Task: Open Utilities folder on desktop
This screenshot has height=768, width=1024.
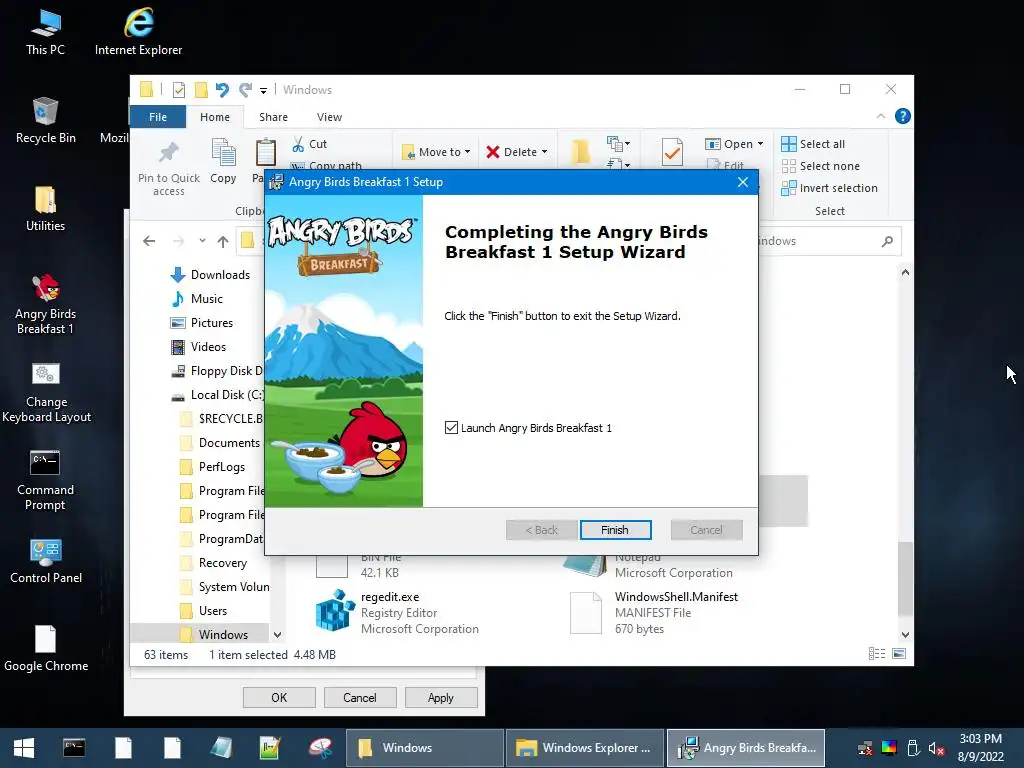Action: [45, 209]
